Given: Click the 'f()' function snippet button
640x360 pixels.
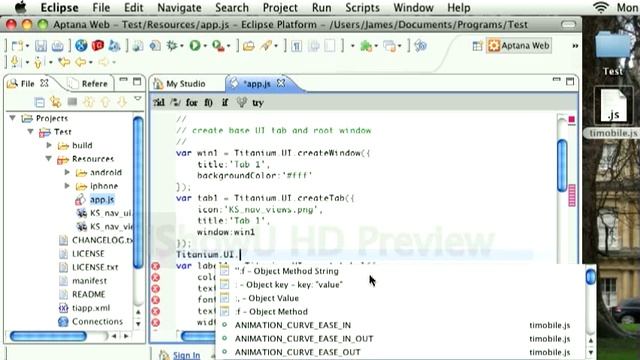Looking at the screenshot, I should coord(208,103).
